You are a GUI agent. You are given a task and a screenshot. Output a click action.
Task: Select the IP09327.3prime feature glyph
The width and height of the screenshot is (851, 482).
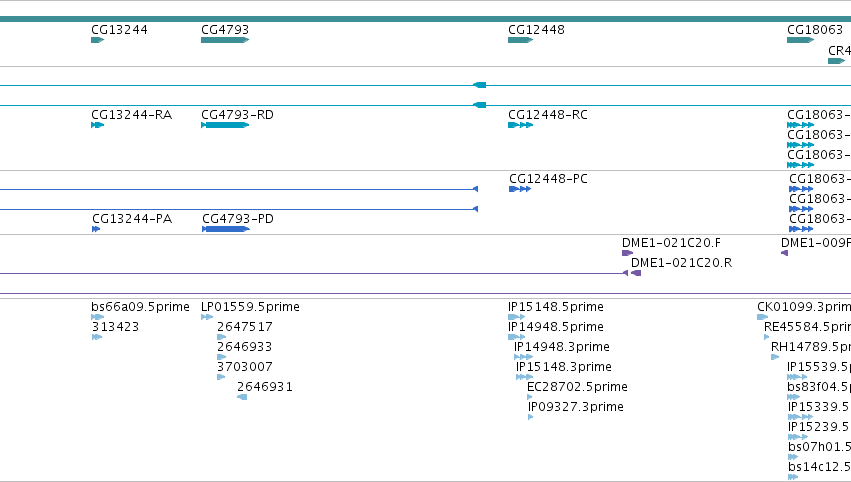[530, 417]
